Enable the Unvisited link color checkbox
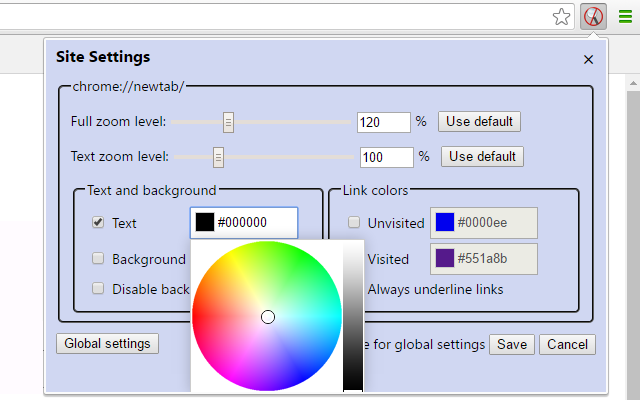 point(354,222)
